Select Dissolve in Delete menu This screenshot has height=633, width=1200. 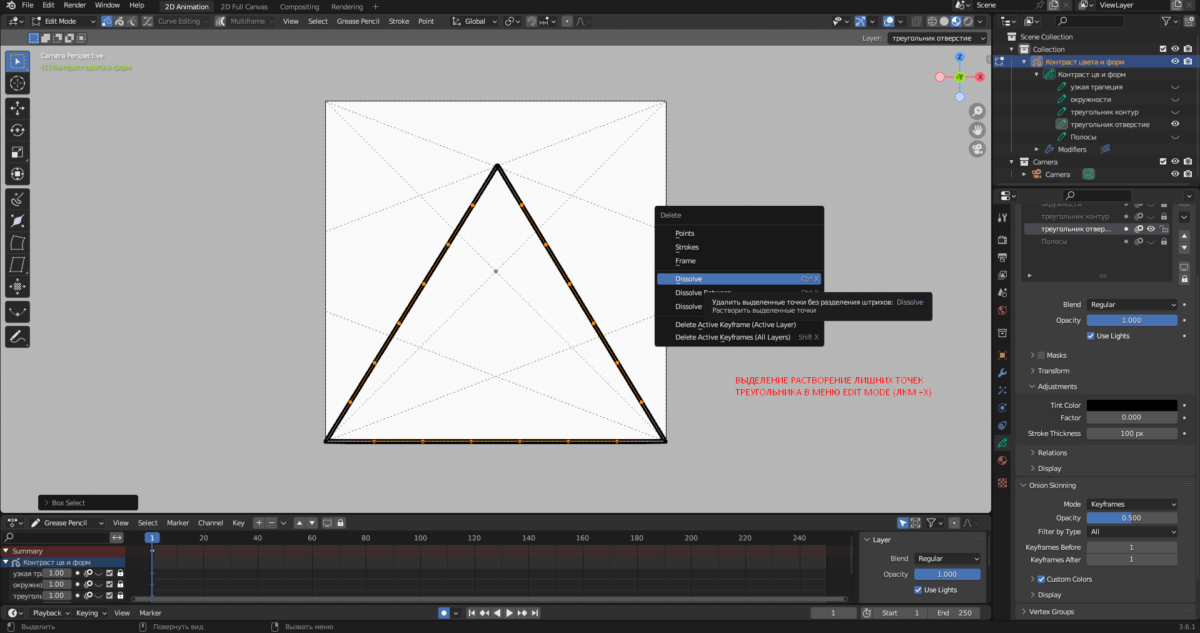739,279
